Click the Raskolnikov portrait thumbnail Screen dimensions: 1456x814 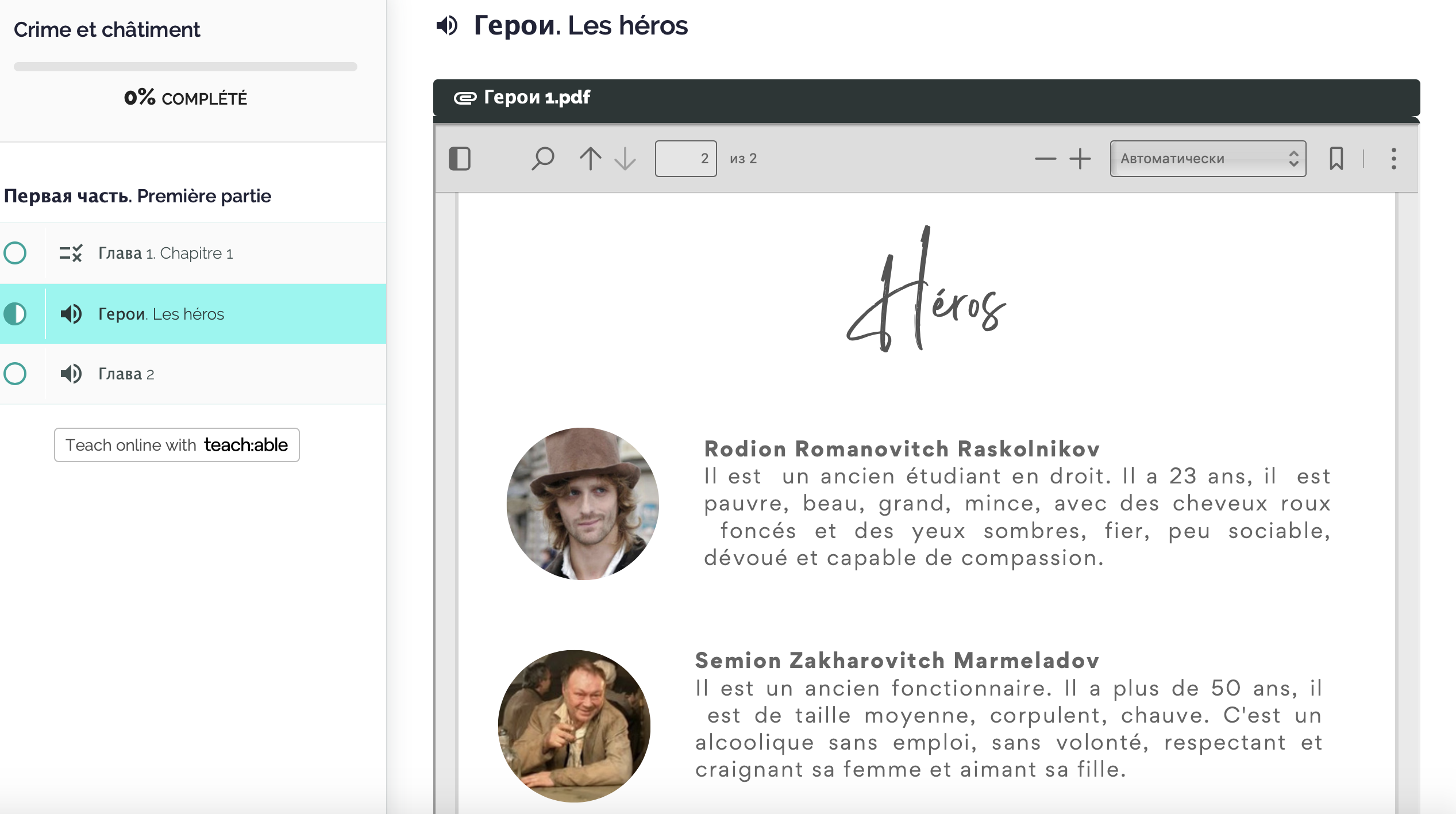point(583,504)
